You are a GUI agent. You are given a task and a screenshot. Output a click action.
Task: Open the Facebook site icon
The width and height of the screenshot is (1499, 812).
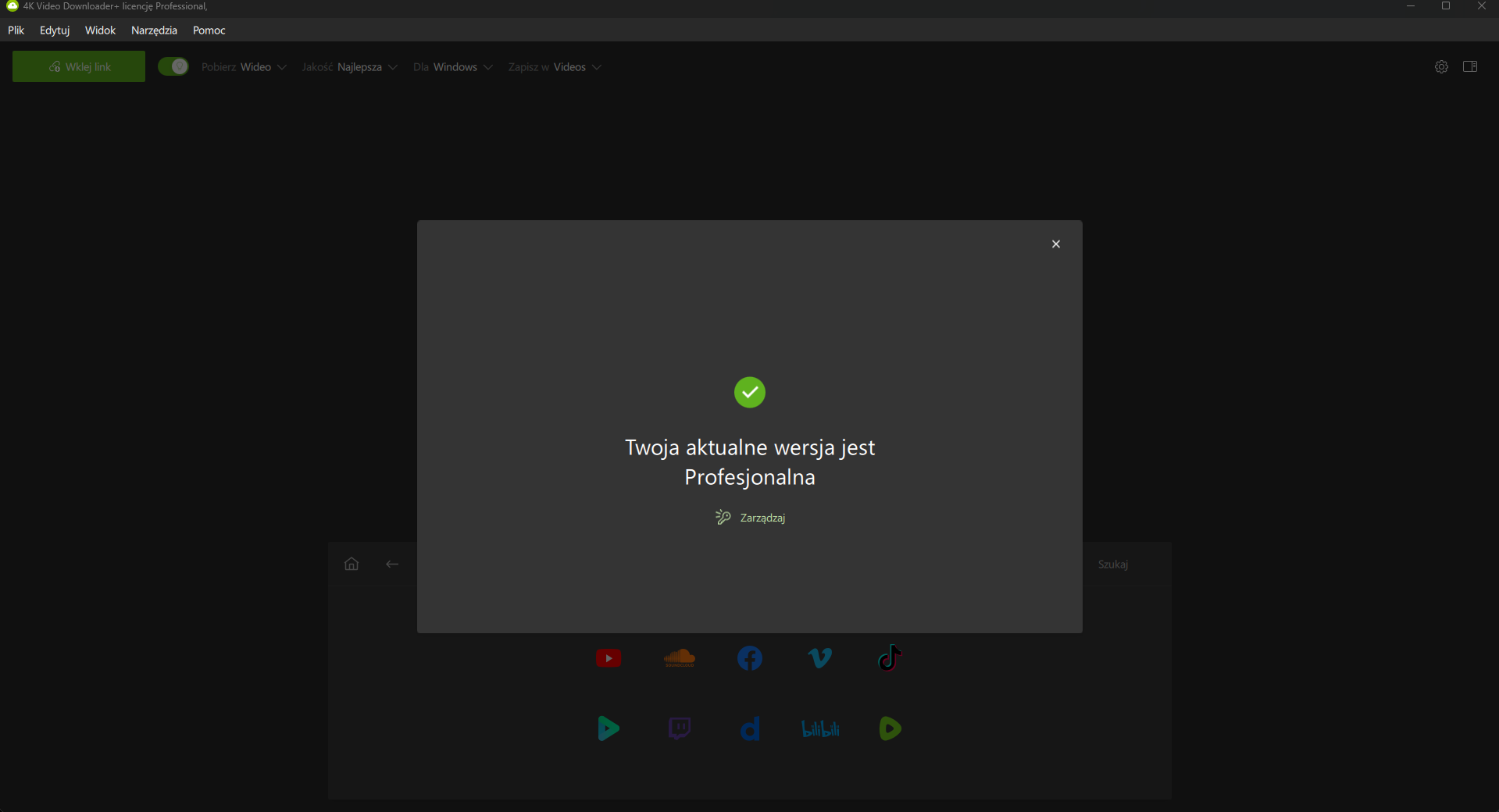(x=750, y=658)
